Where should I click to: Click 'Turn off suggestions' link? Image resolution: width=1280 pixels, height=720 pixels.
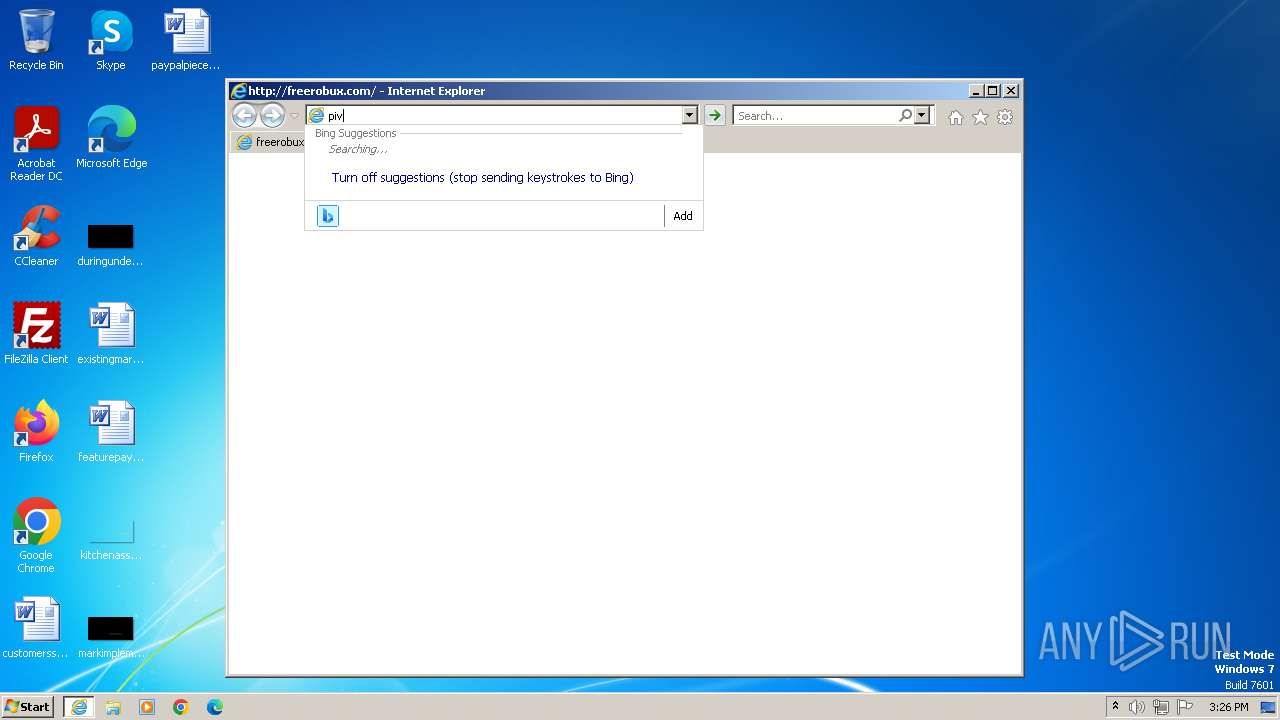[x=482, y=177]
